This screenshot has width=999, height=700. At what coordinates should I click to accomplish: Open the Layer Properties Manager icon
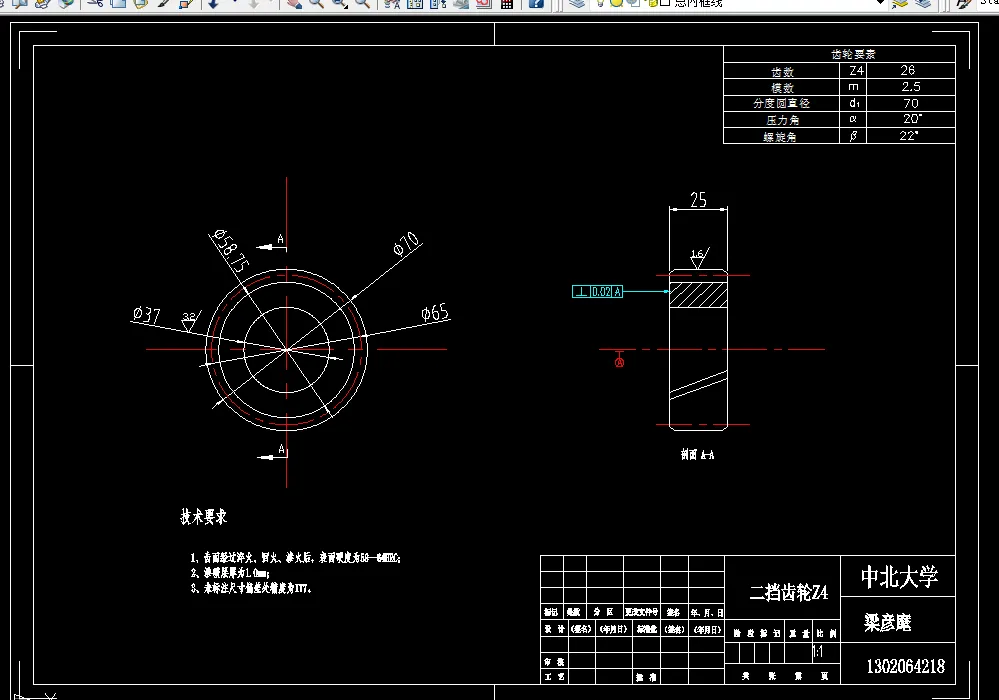click(577, 3)
